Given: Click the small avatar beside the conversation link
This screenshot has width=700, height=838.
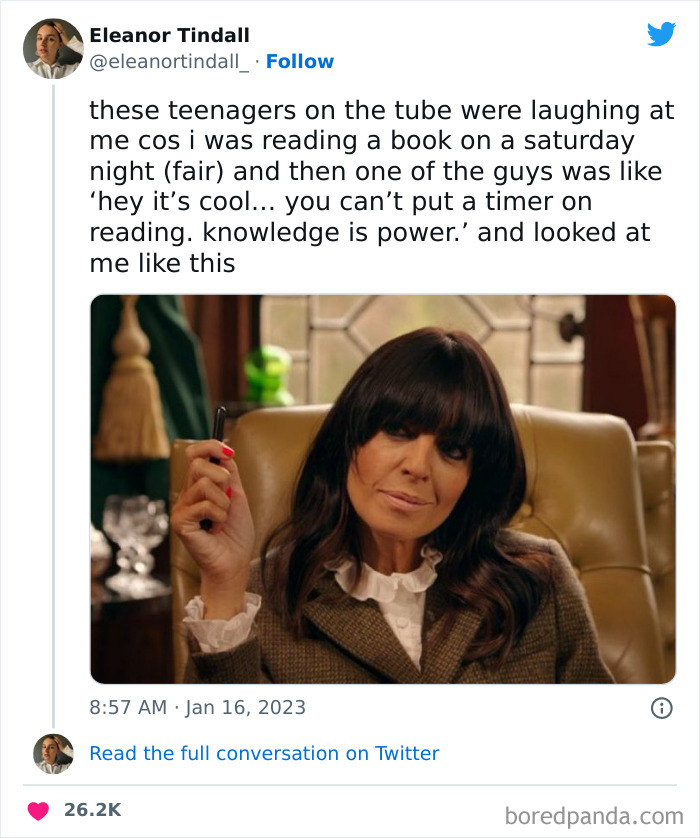Looking at the screenshot, I should pos(51,752).
